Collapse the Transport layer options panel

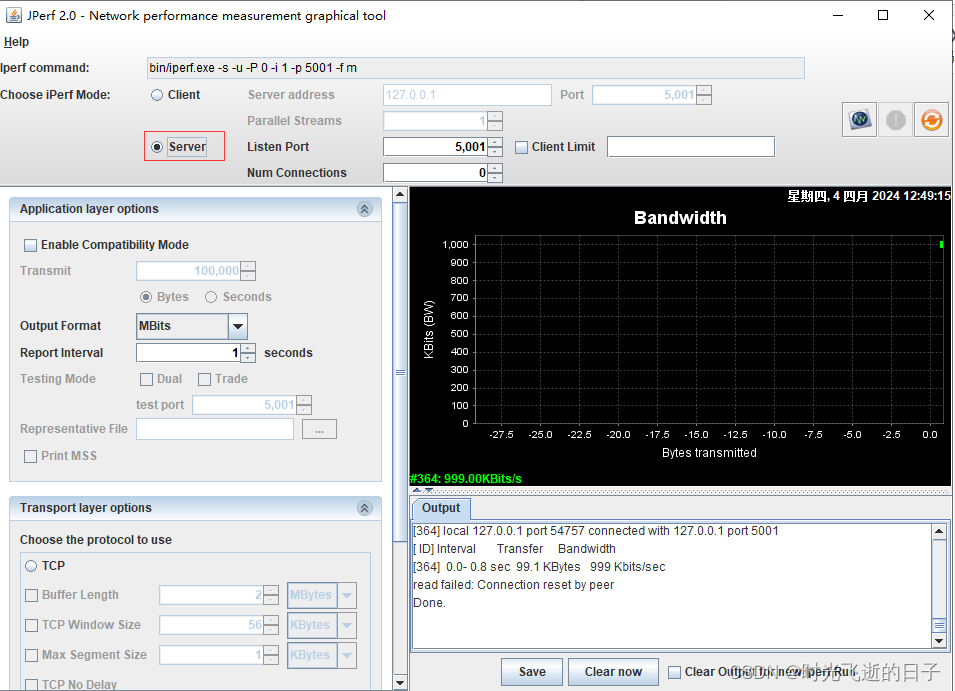pyautogui.click(x=364, y=507)
